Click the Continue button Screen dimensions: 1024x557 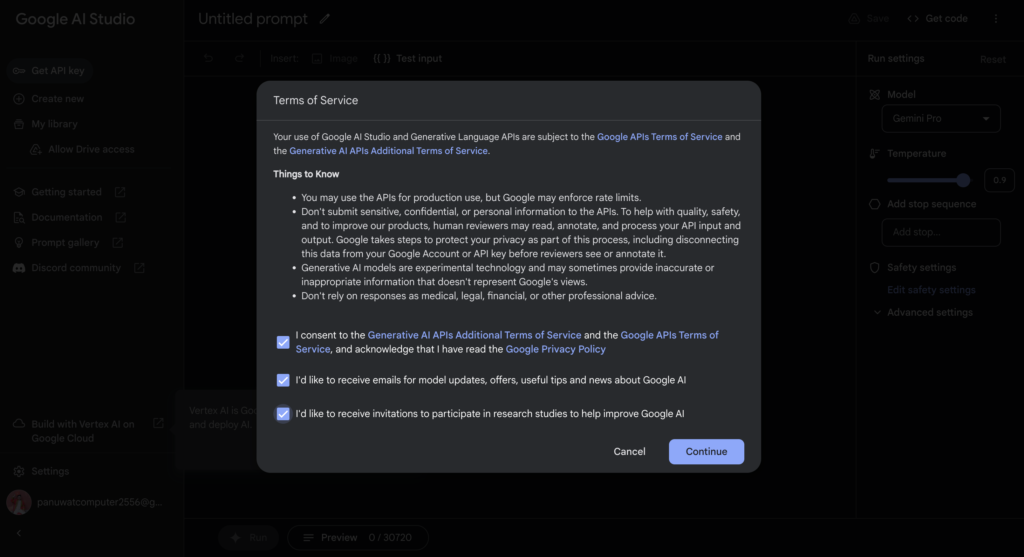pos(706,451)
